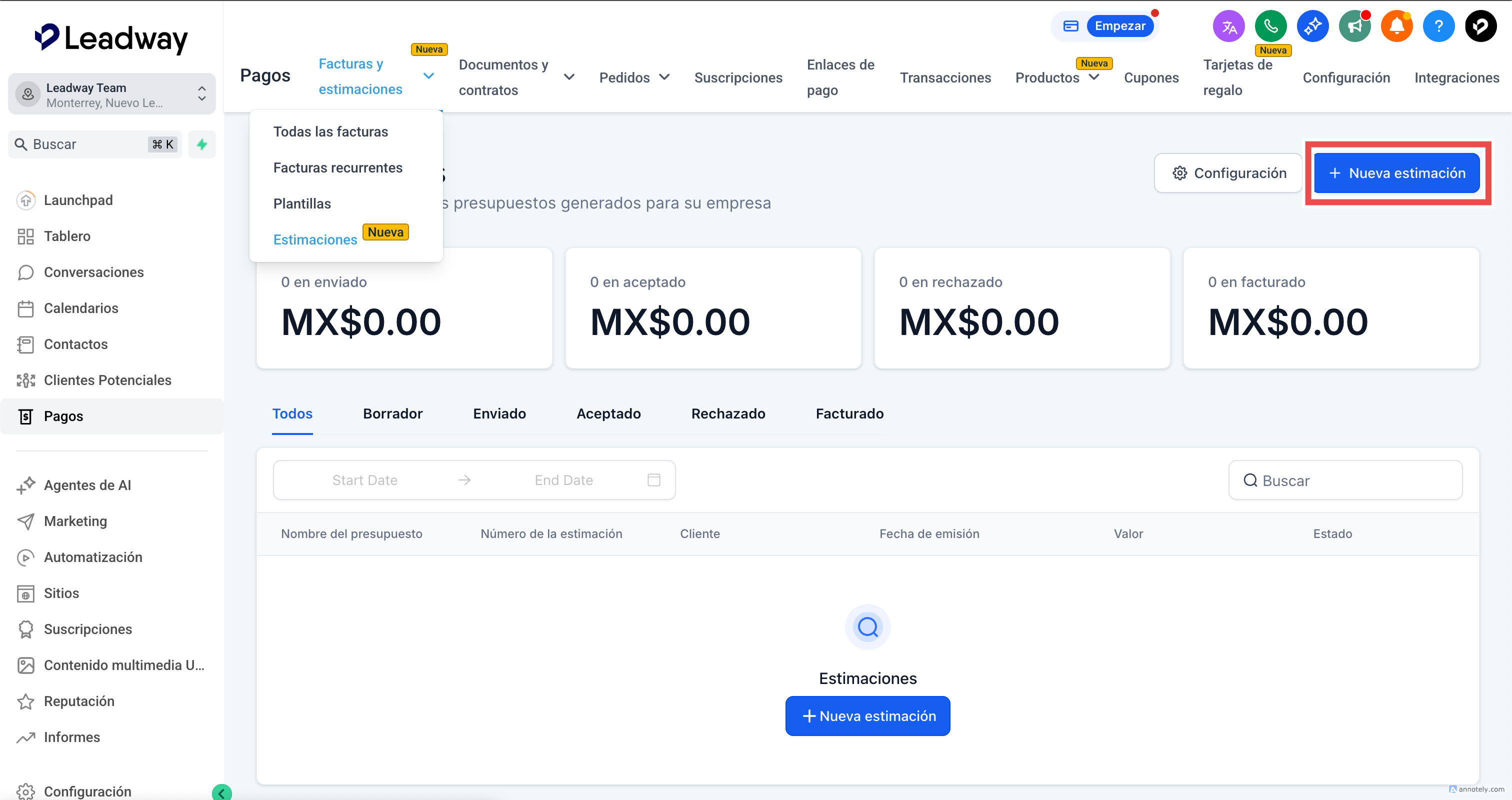This screenshot has height=800, width=1512.
Task: Click the Configuración button with gear
Action: pyautogui.click(x=1228, y=173)
